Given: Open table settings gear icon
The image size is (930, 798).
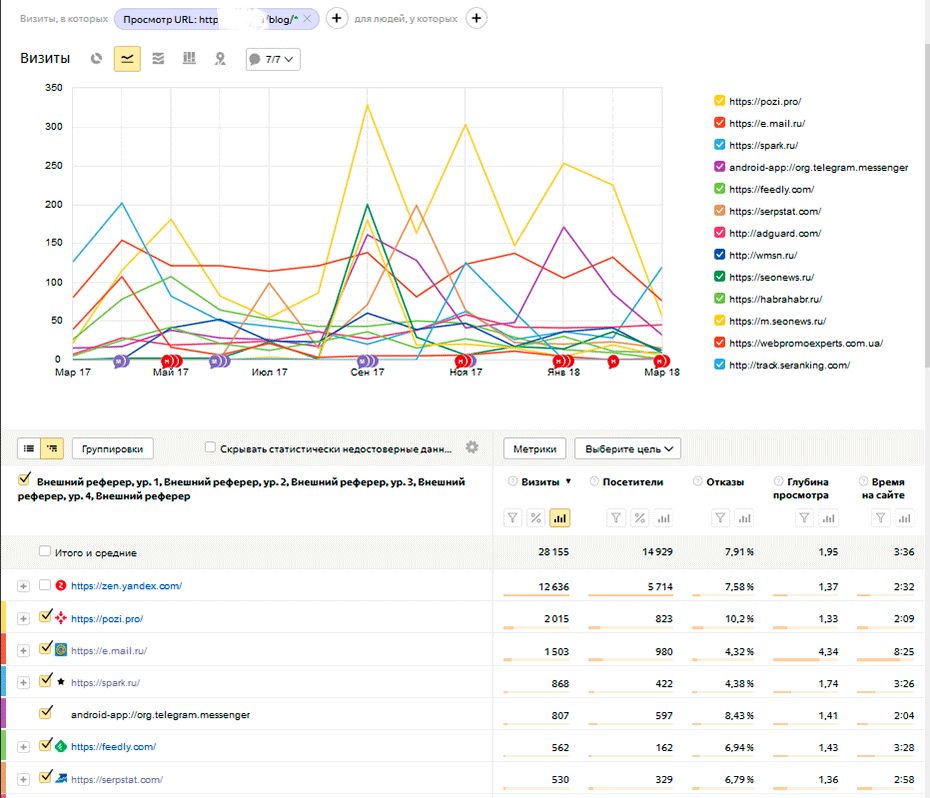Looking at the screenshot, I should [x=472, y=447].
